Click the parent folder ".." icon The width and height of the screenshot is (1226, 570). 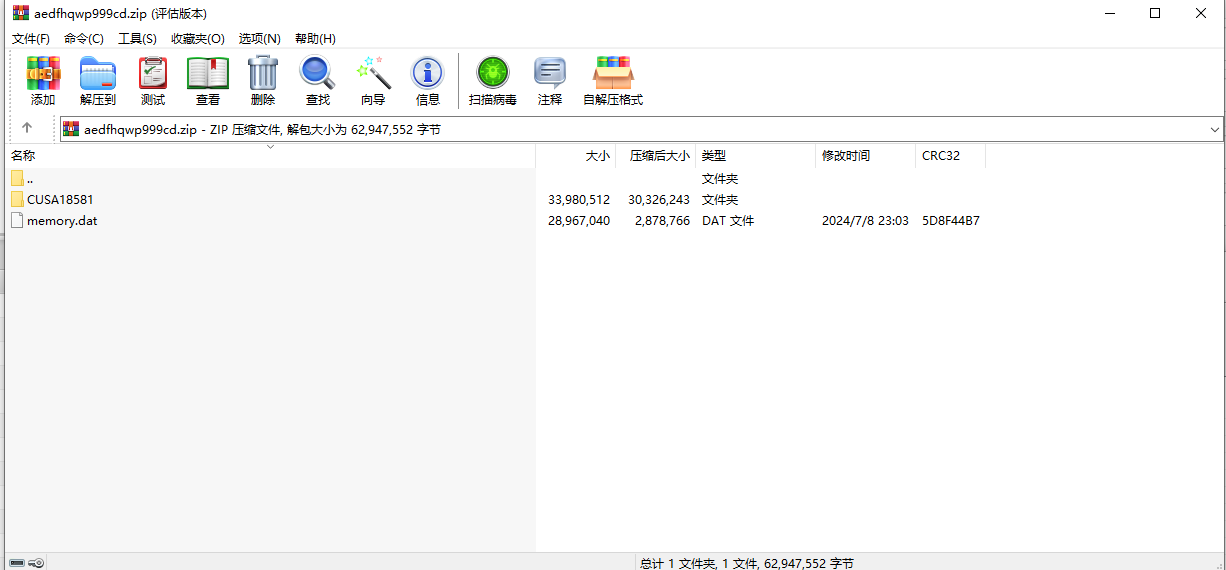[x=17, y=178]
